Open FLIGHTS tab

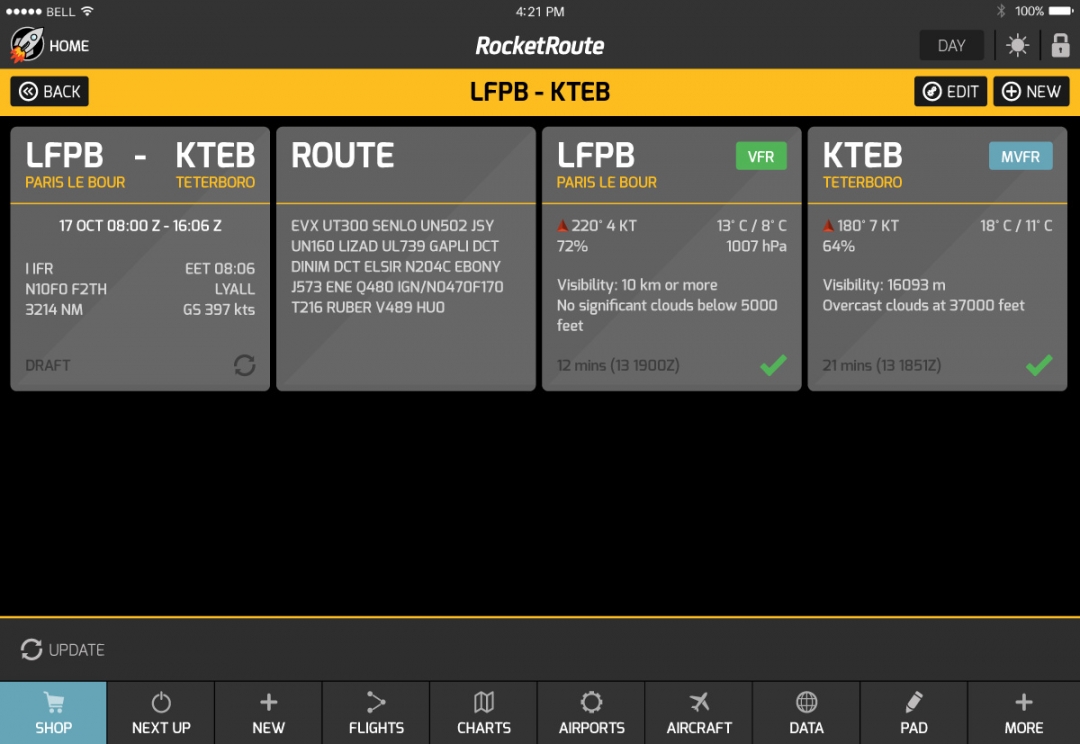(x=376, y=713)
